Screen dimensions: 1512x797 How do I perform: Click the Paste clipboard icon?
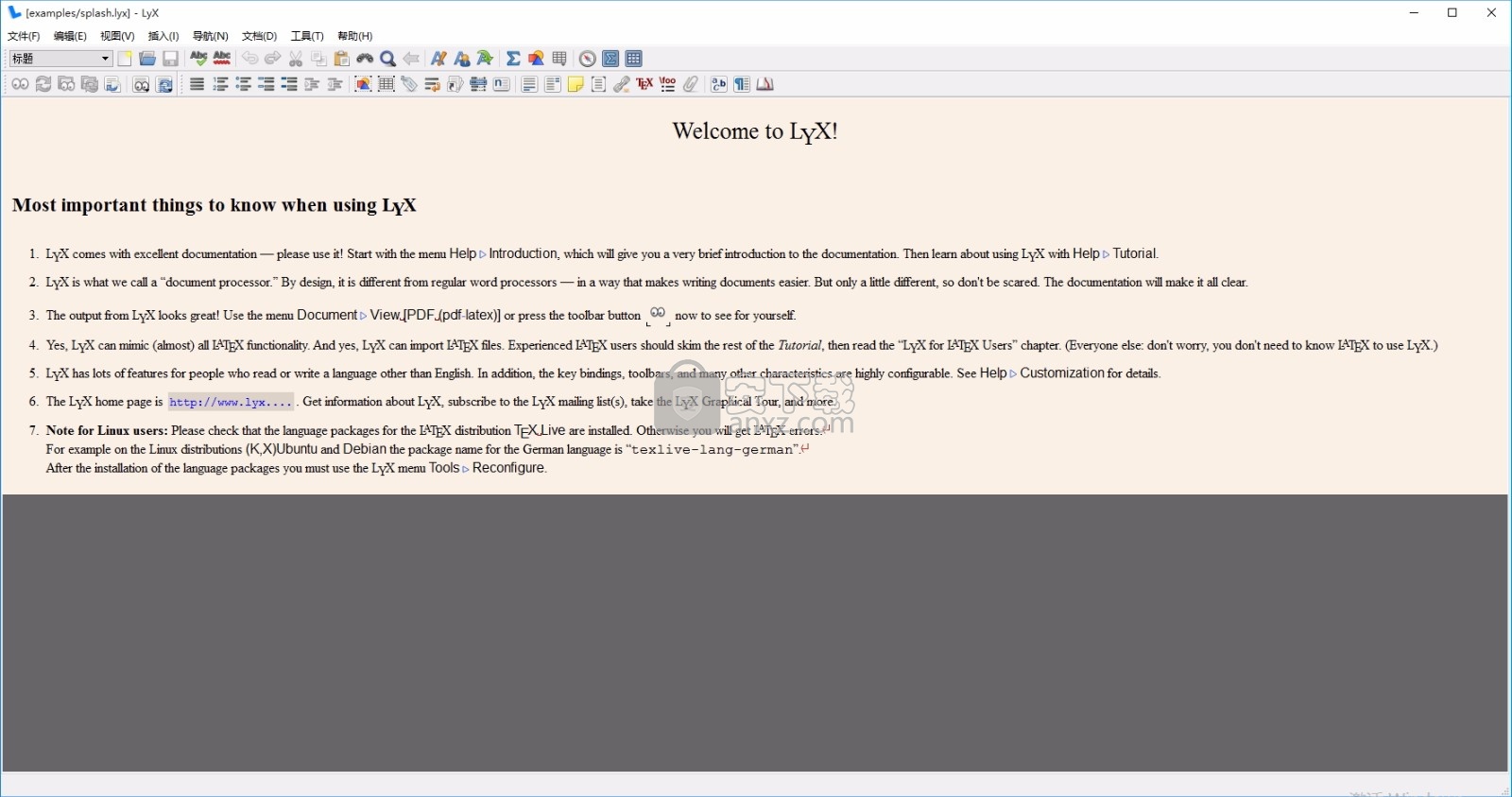pos(342,59)
